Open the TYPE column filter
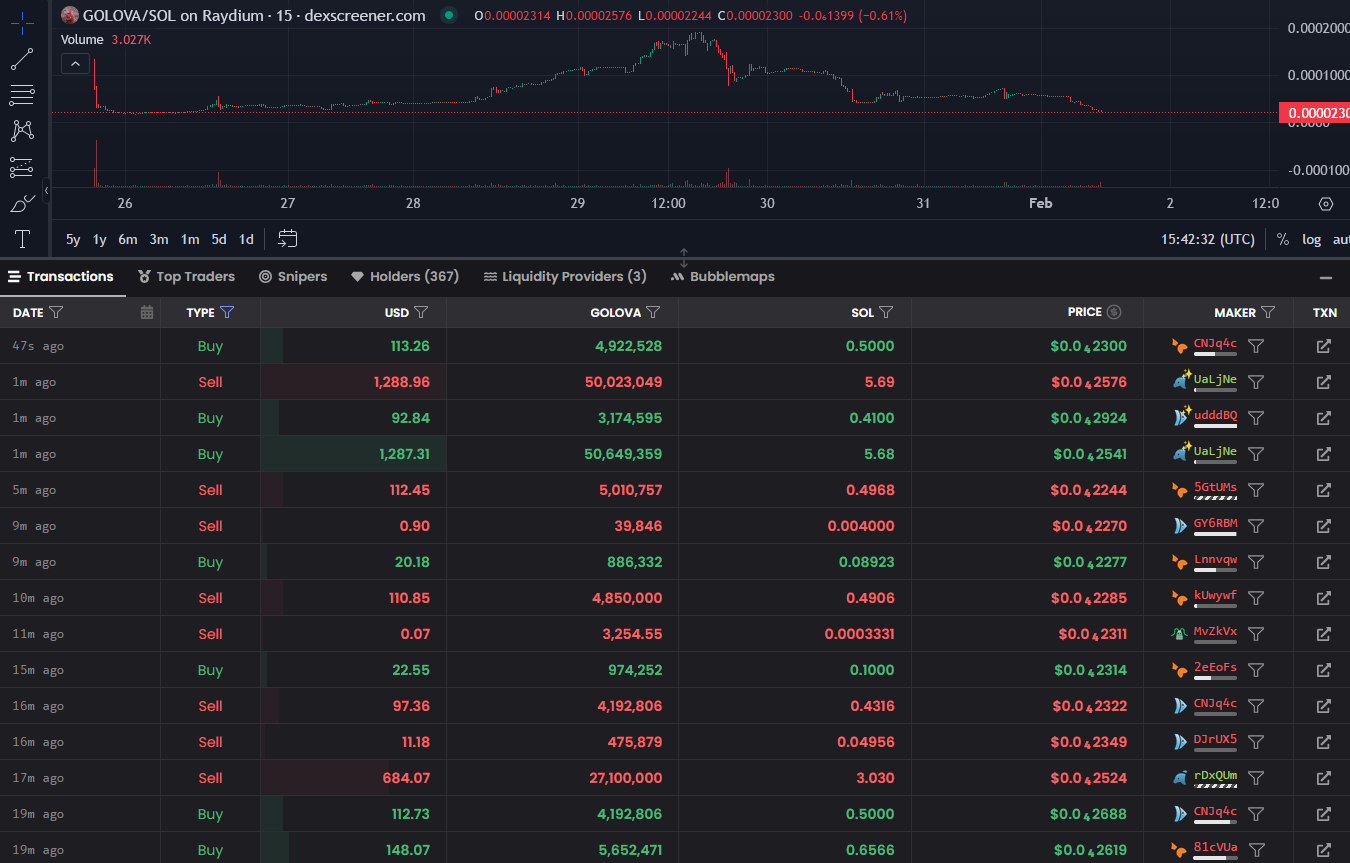The image size is (1350, 863). [227, 312]
